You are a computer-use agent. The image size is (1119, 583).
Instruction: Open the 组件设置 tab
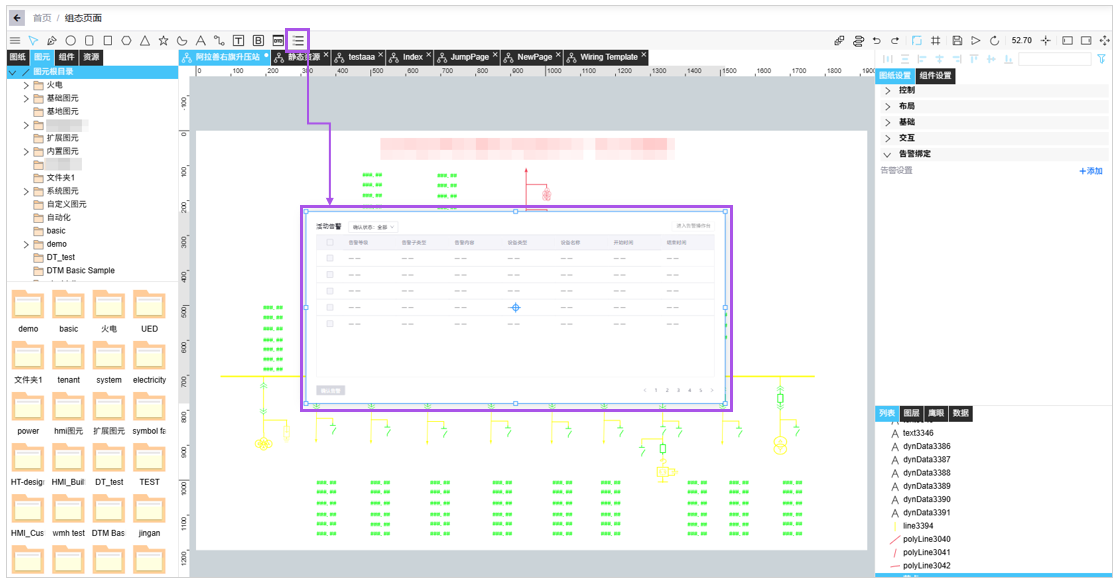[935, 76]
